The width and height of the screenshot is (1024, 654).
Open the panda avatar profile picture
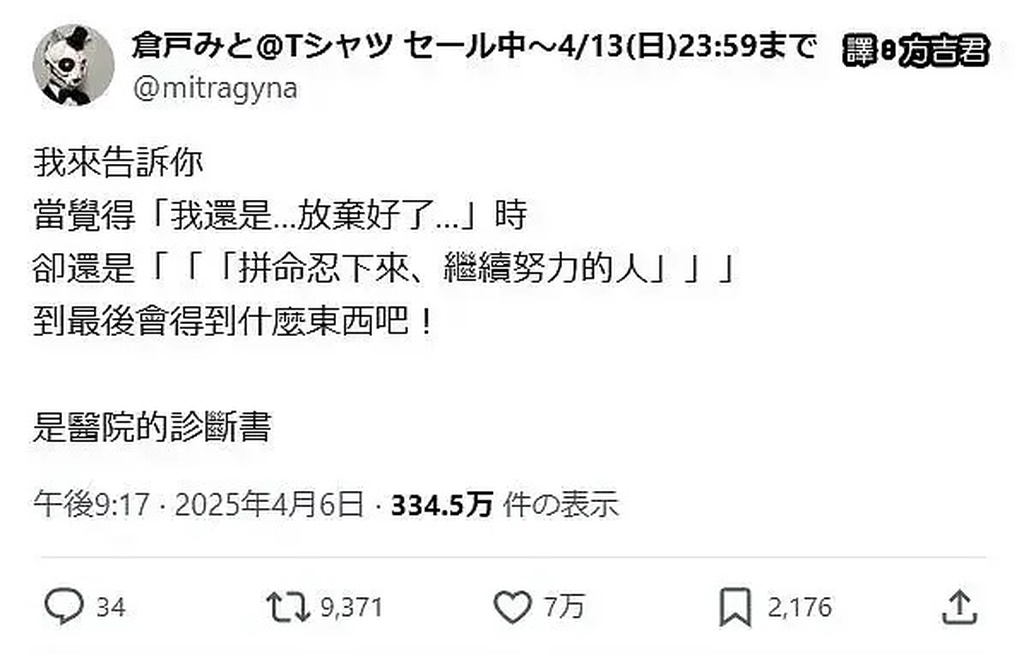(73, 65)
